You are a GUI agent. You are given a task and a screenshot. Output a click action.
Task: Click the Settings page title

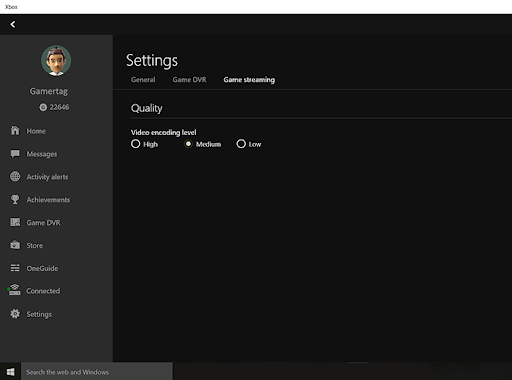click(152, 61)
